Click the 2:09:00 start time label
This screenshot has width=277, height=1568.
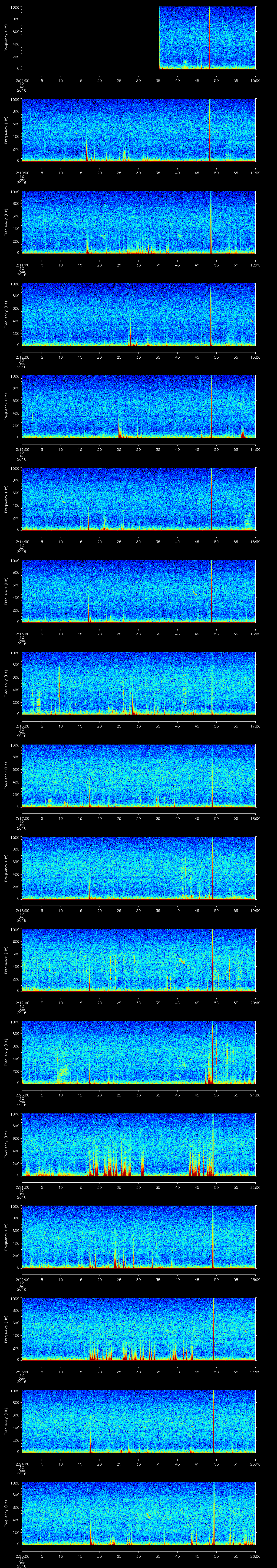click(x=21, y=80)
